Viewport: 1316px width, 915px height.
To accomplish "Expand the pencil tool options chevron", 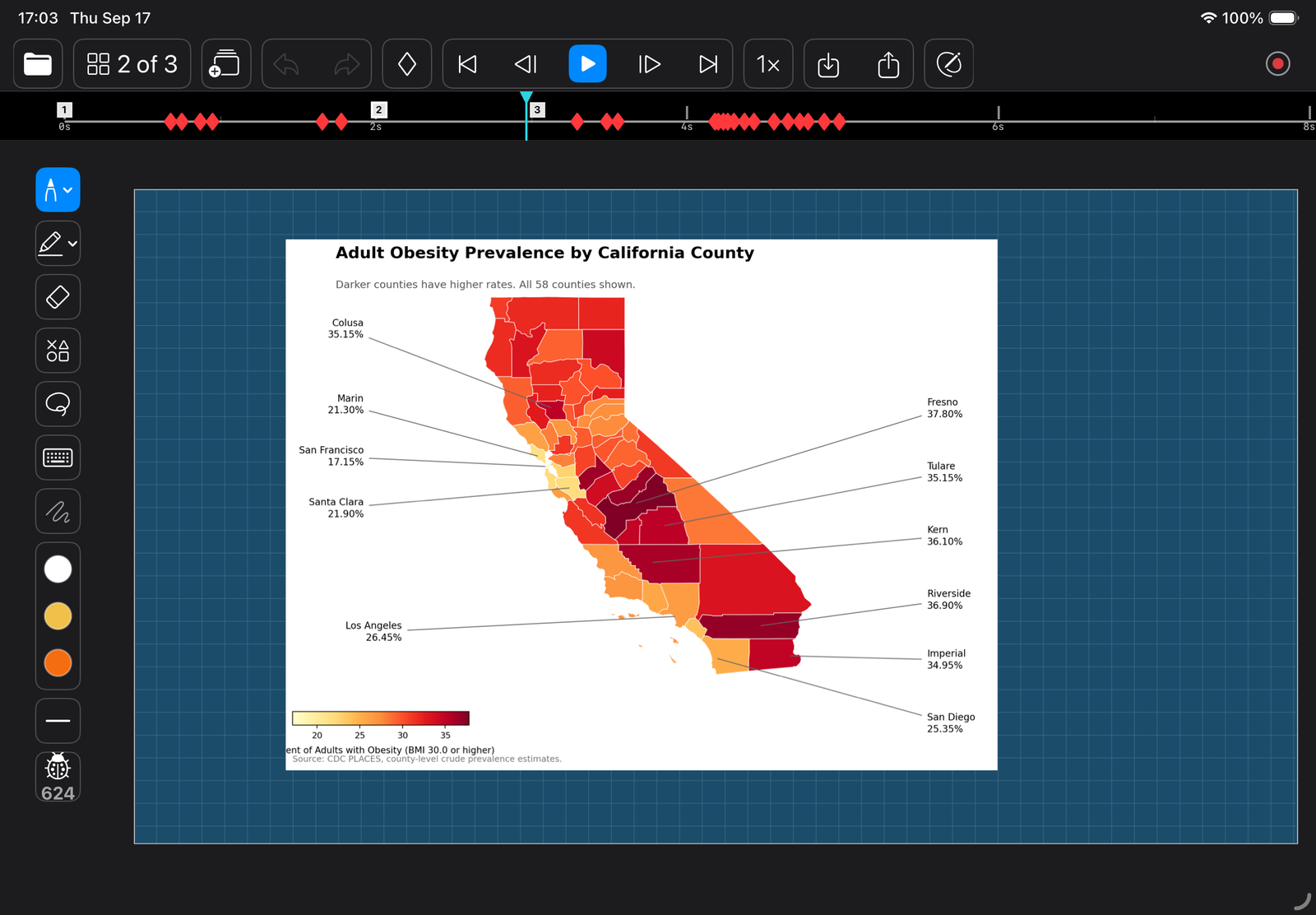I will (x=72, y=244).
